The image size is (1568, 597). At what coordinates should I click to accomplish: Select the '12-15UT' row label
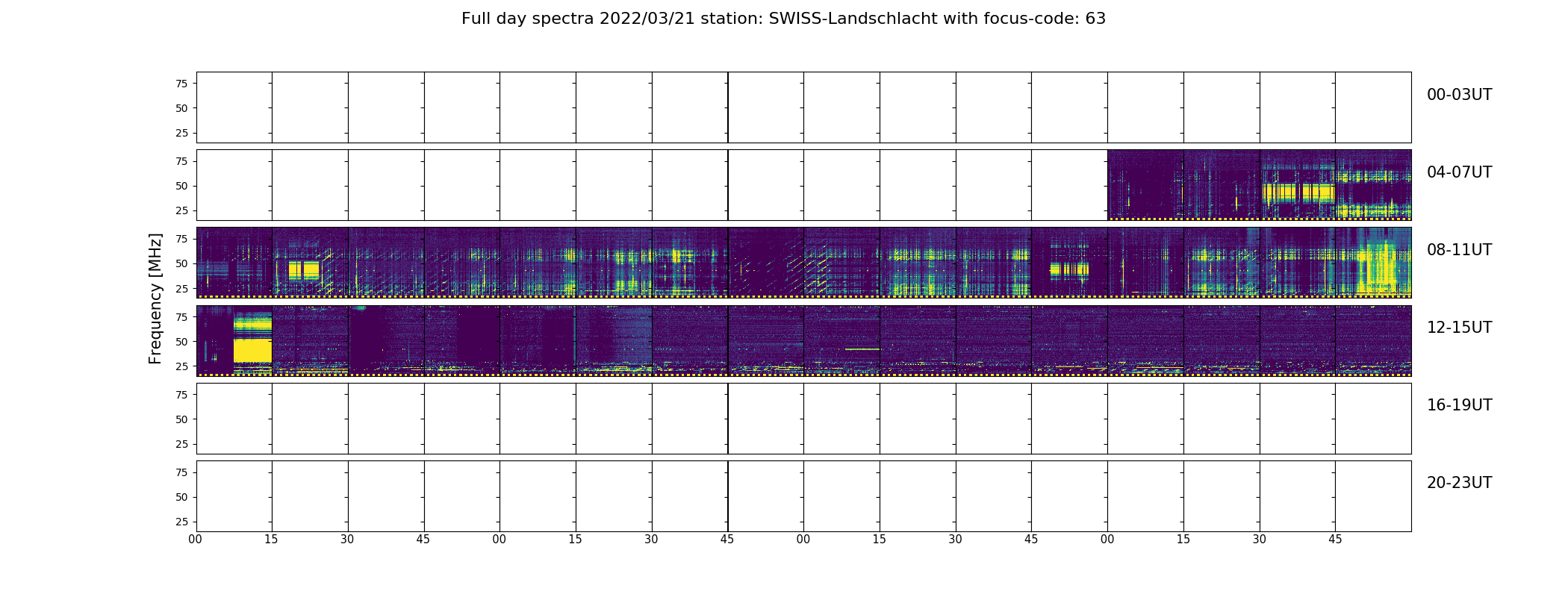click(1459, 328)
